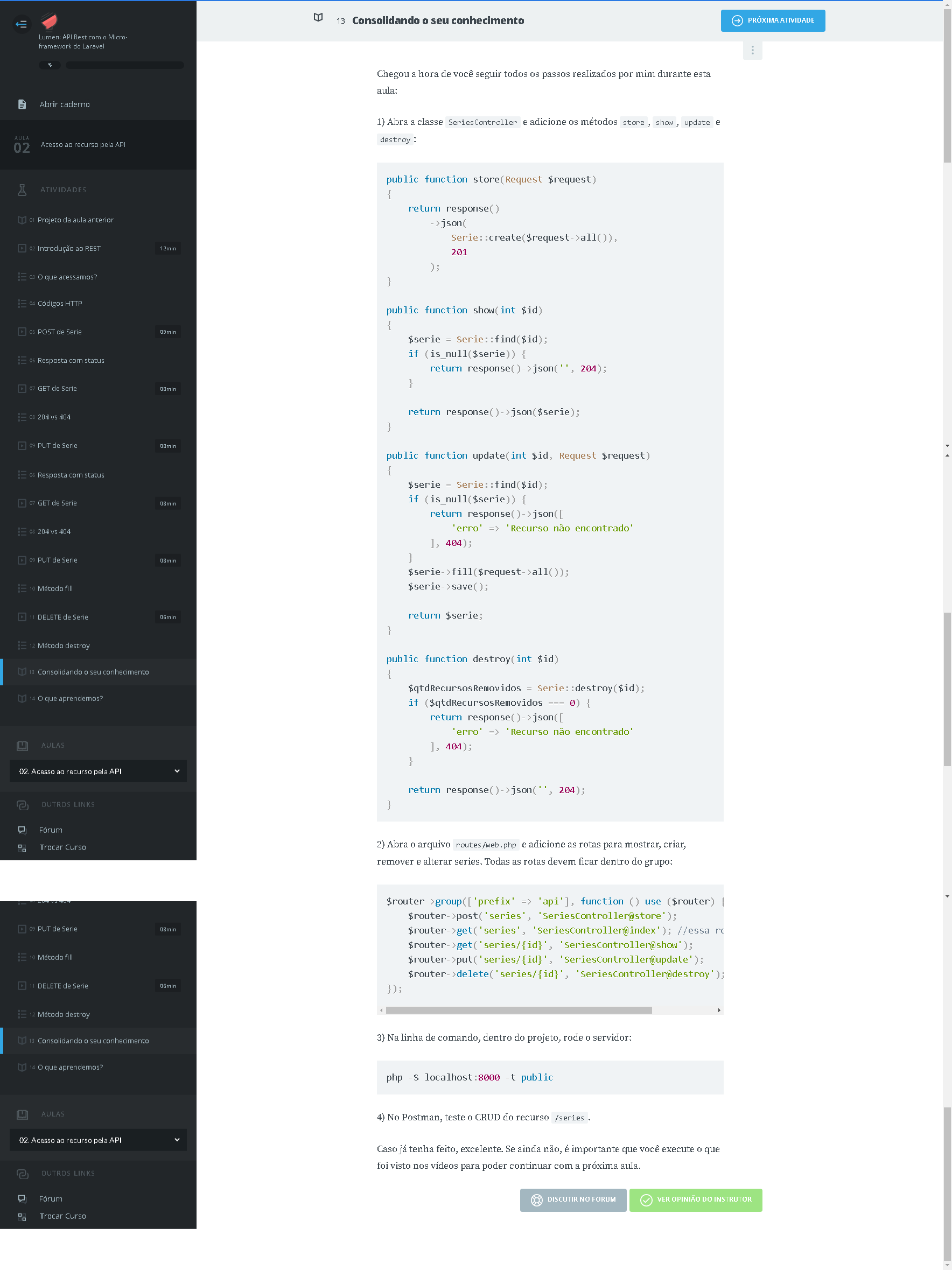Select the POST de Serie activity
Image resolution: width=952 pixels, height=1270 pixels.
(x=60, y=332)
